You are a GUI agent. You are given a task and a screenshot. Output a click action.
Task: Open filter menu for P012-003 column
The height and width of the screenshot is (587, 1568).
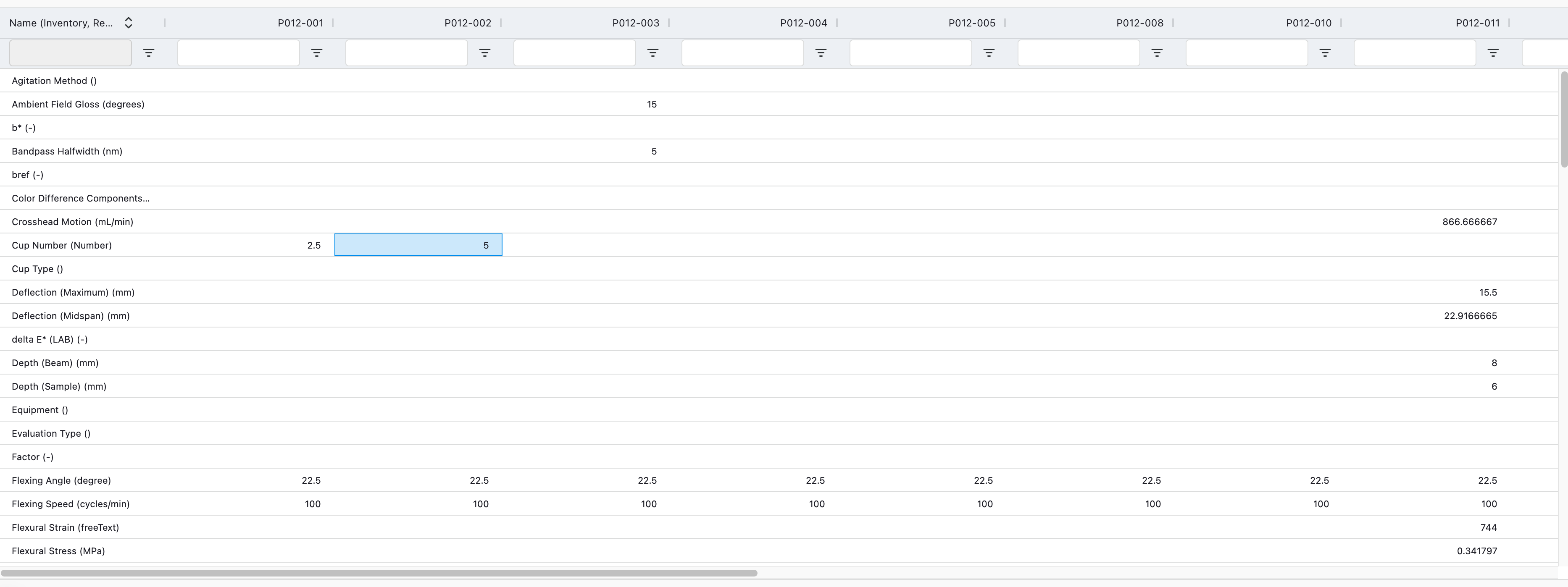tap(652, 53)
